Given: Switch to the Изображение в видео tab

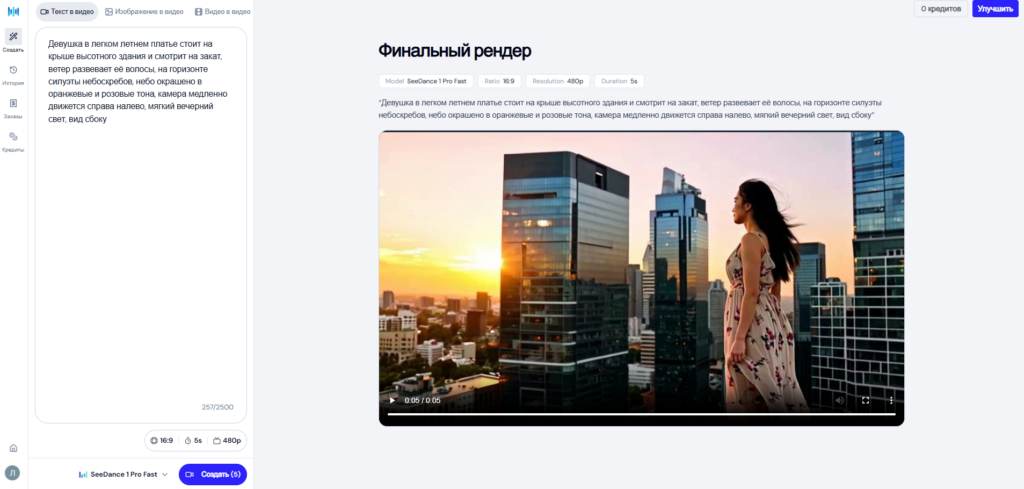Looking at the screenshot, I should pos(144,12).
